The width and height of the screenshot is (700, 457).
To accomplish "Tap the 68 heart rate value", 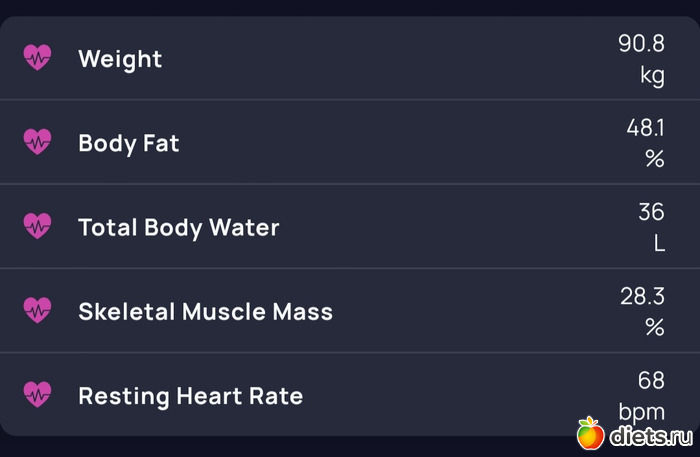I will pyautogui.click(x=651, y=380).
